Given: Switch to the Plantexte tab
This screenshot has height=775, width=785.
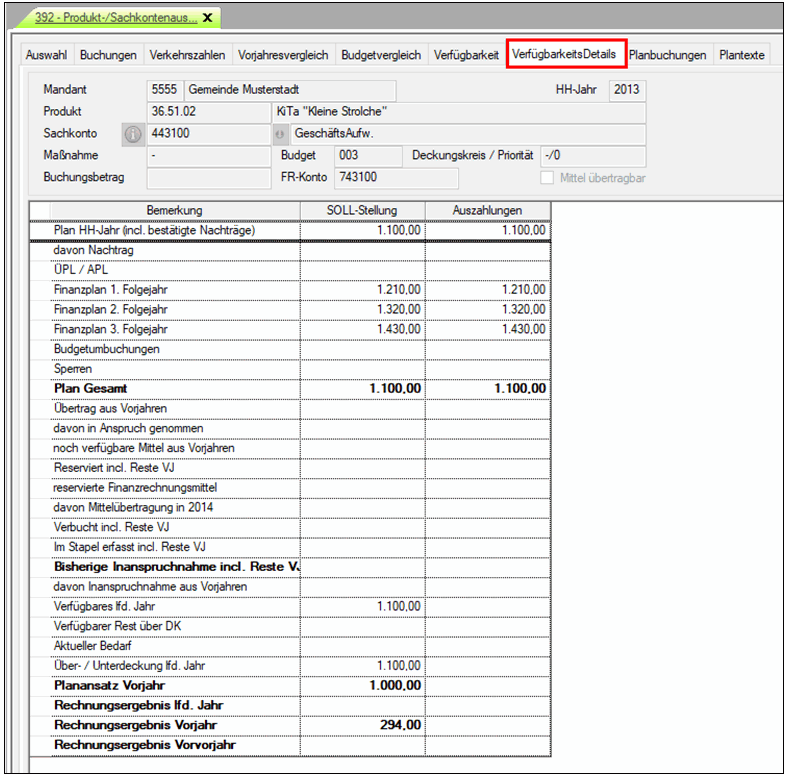Looking at the screenshot, I should coord(742,55).
